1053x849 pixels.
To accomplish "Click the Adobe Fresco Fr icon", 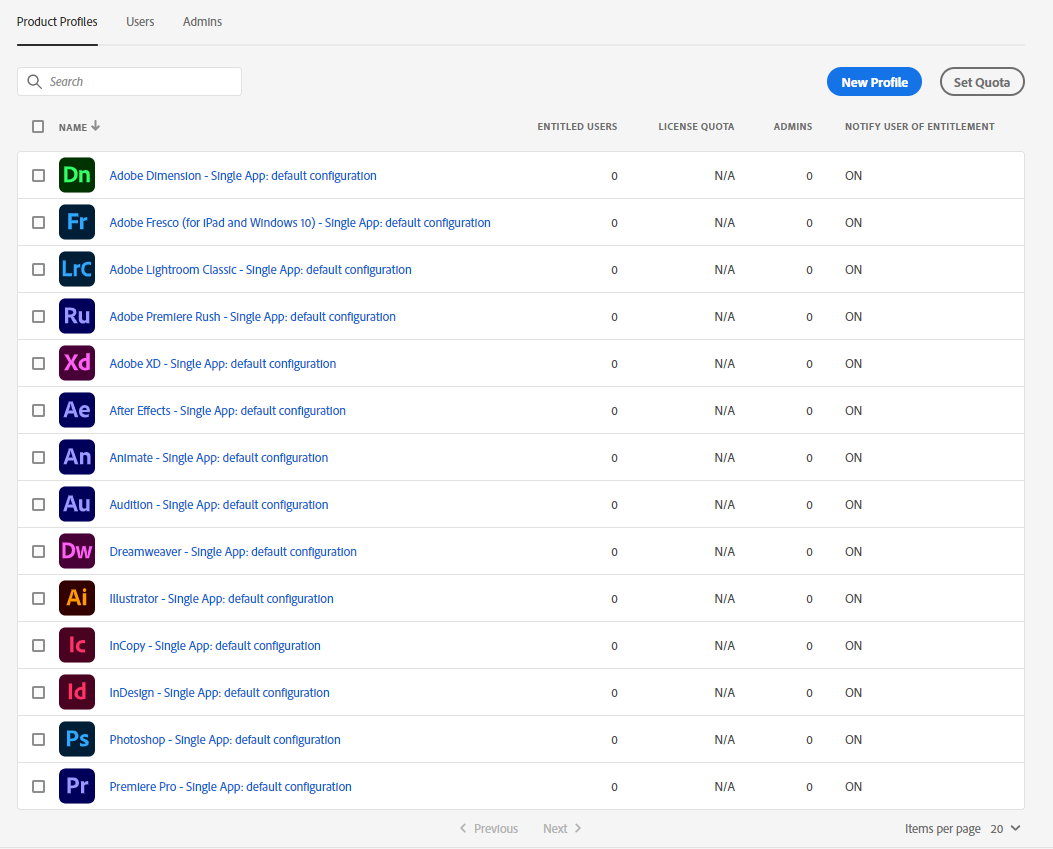I will tap(77, 222).
